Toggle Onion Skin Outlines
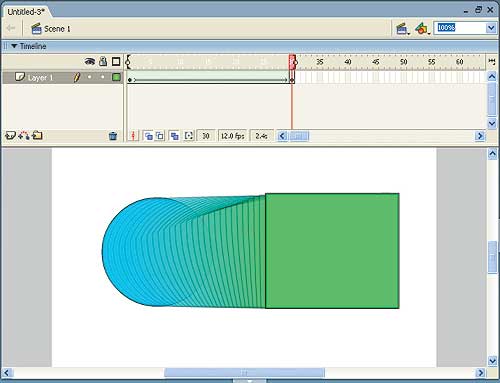This screenshot has width=500, height=383. (160, 136)
